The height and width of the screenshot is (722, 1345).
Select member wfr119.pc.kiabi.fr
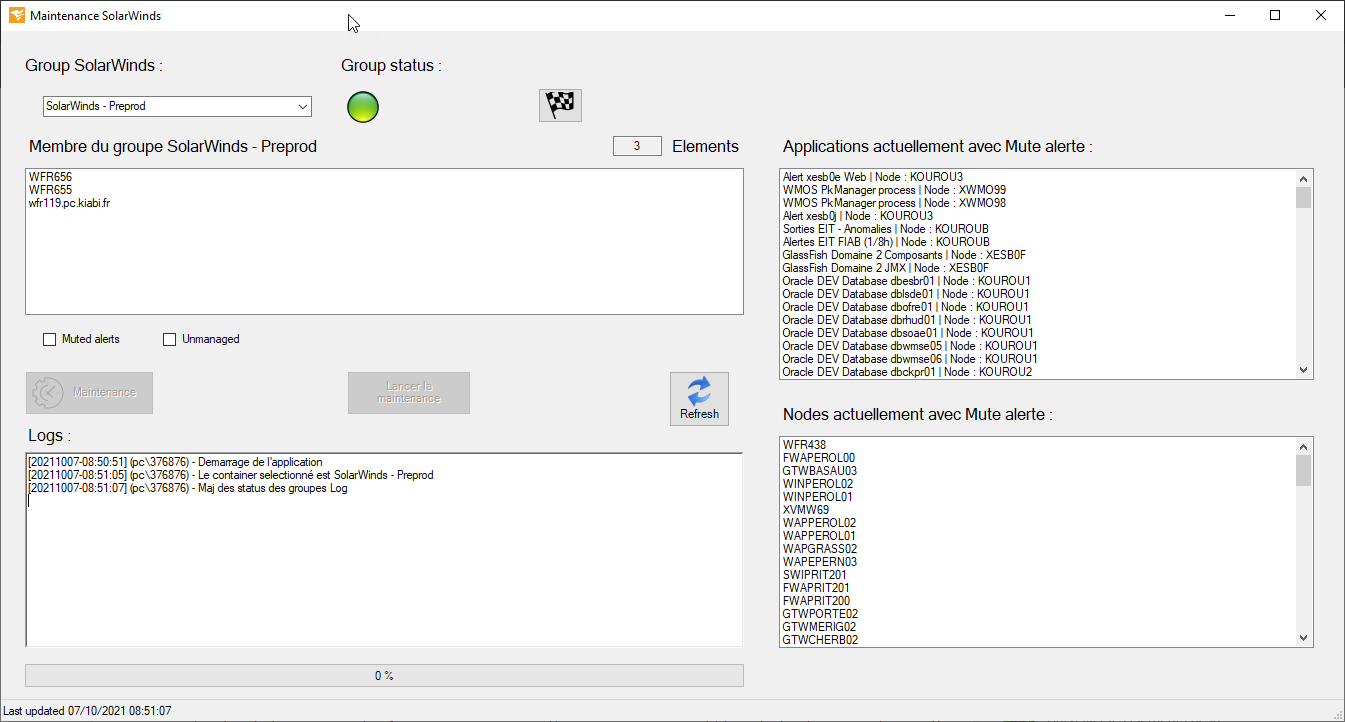point(70,203)
